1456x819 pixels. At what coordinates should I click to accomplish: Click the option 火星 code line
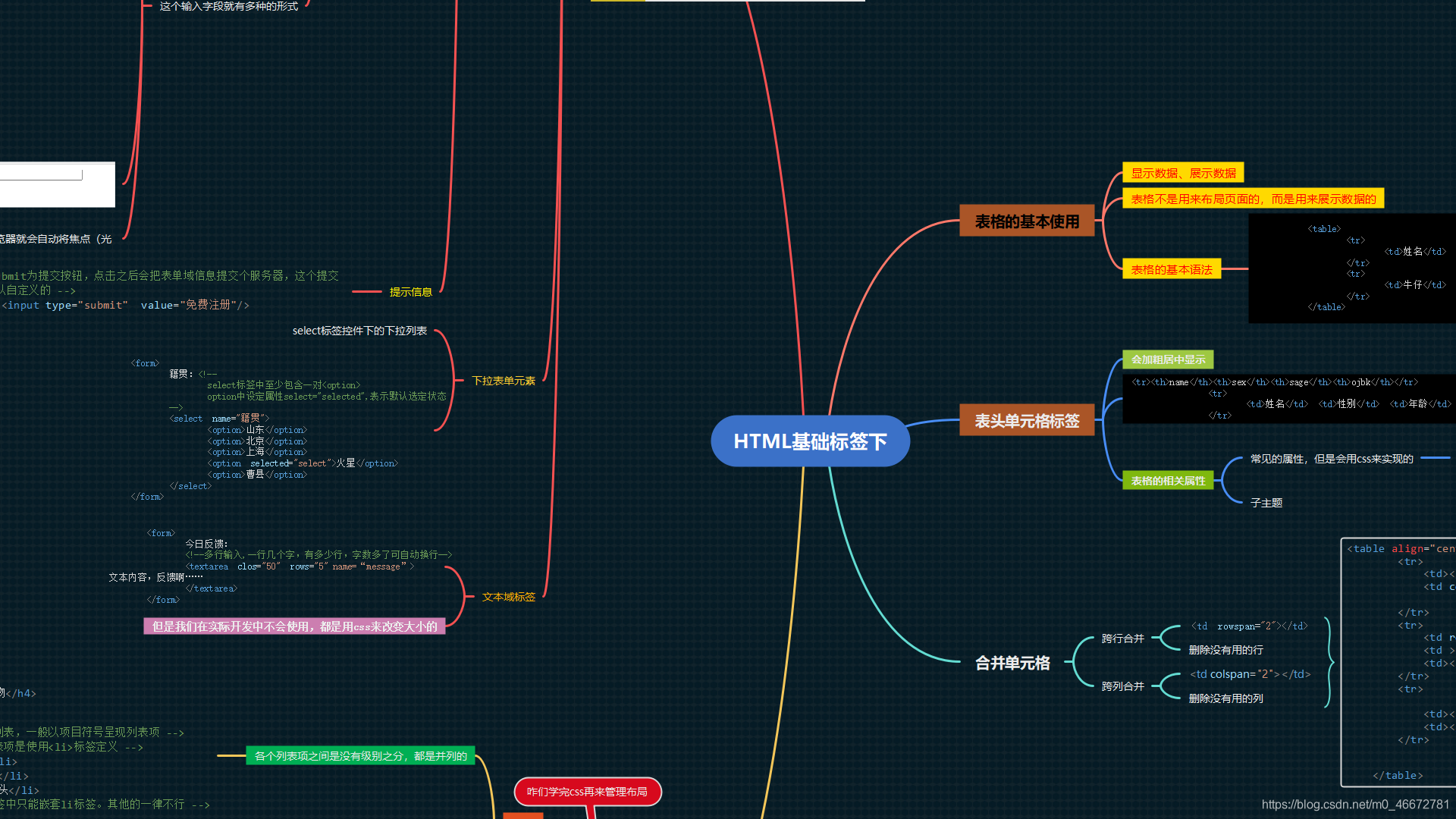tap(303, 463)
